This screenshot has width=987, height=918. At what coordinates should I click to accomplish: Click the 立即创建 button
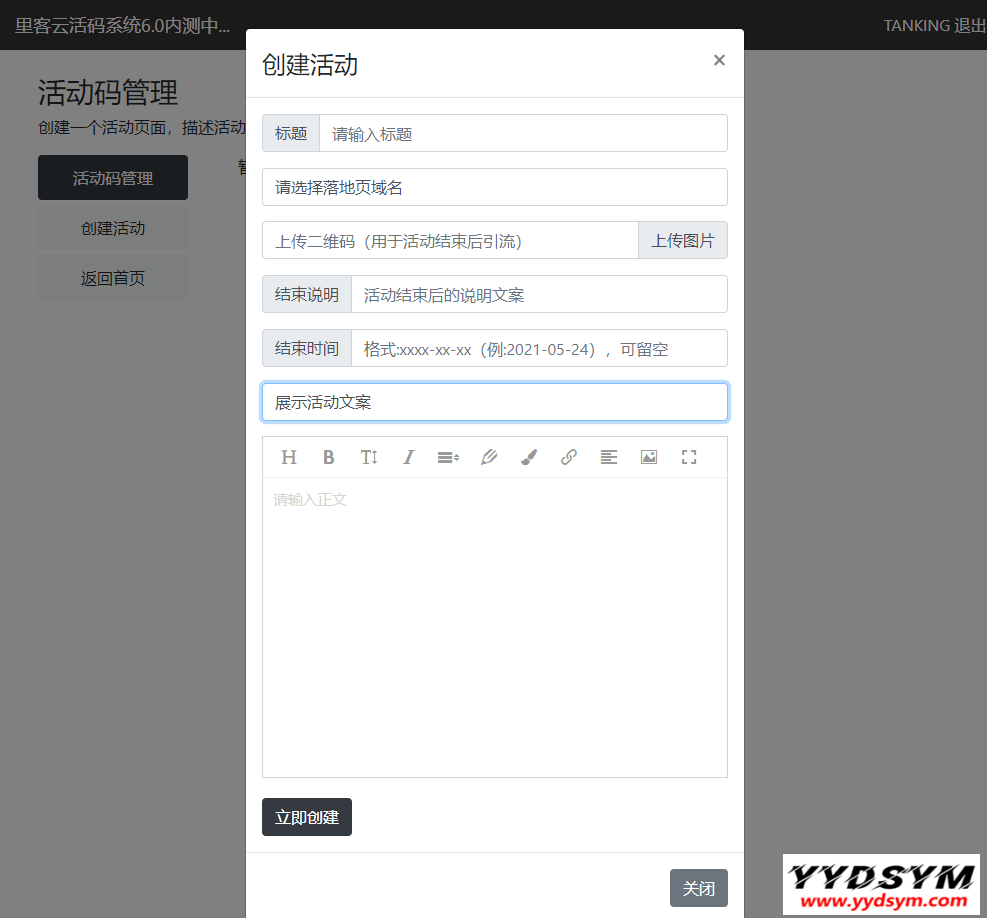pyautogui.click(x=307, y=817)
